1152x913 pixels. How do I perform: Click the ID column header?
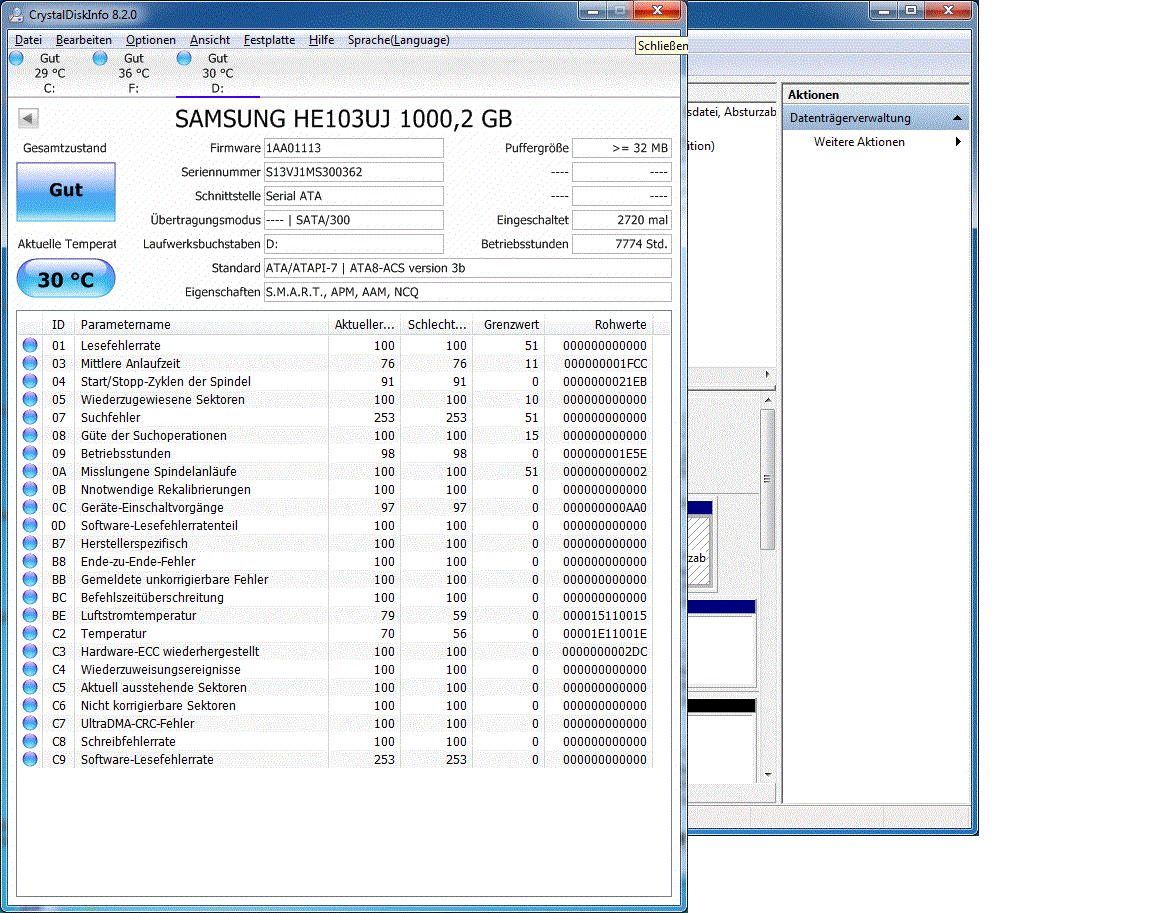pyautogui.click(x=58, y=324)
